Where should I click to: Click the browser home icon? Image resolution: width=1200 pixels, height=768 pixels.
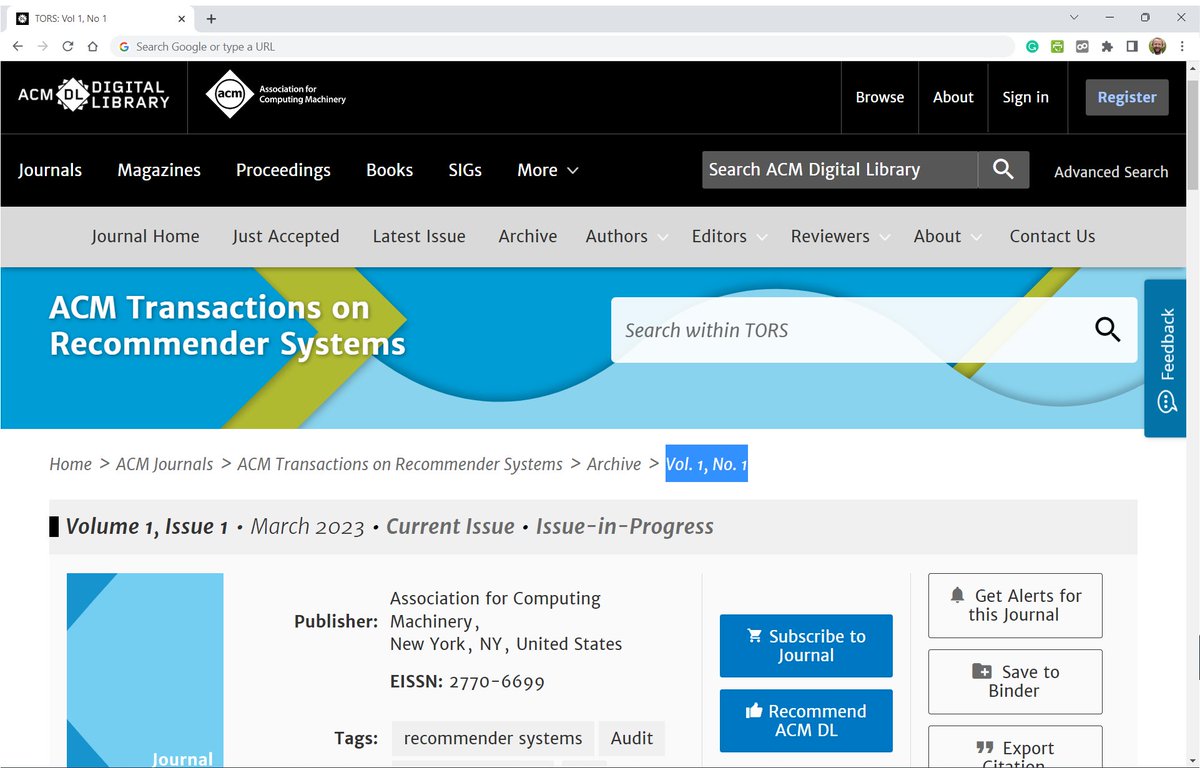click(x=91, y=46)
